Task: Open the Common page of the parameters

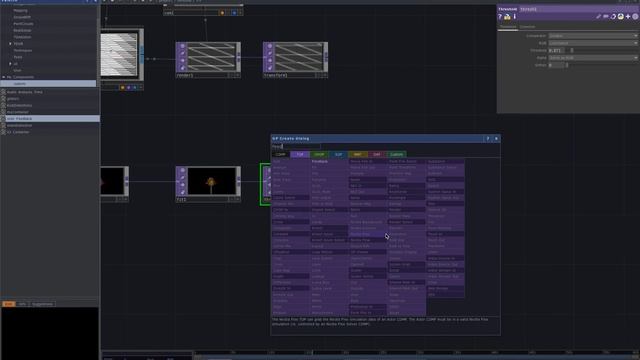Action: click(x=527, y=27)
